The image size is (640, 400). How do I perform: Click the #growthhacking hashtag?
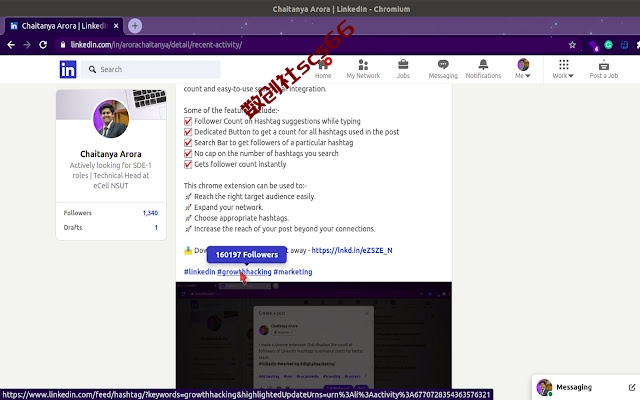(244, 272)
